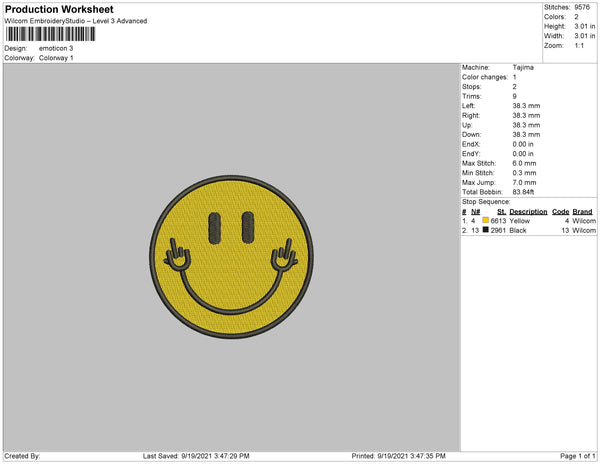Click the 'St.' column header
The width and height of the screenshot is (600, 464).
pyautogui.click(x=502, y=212)
